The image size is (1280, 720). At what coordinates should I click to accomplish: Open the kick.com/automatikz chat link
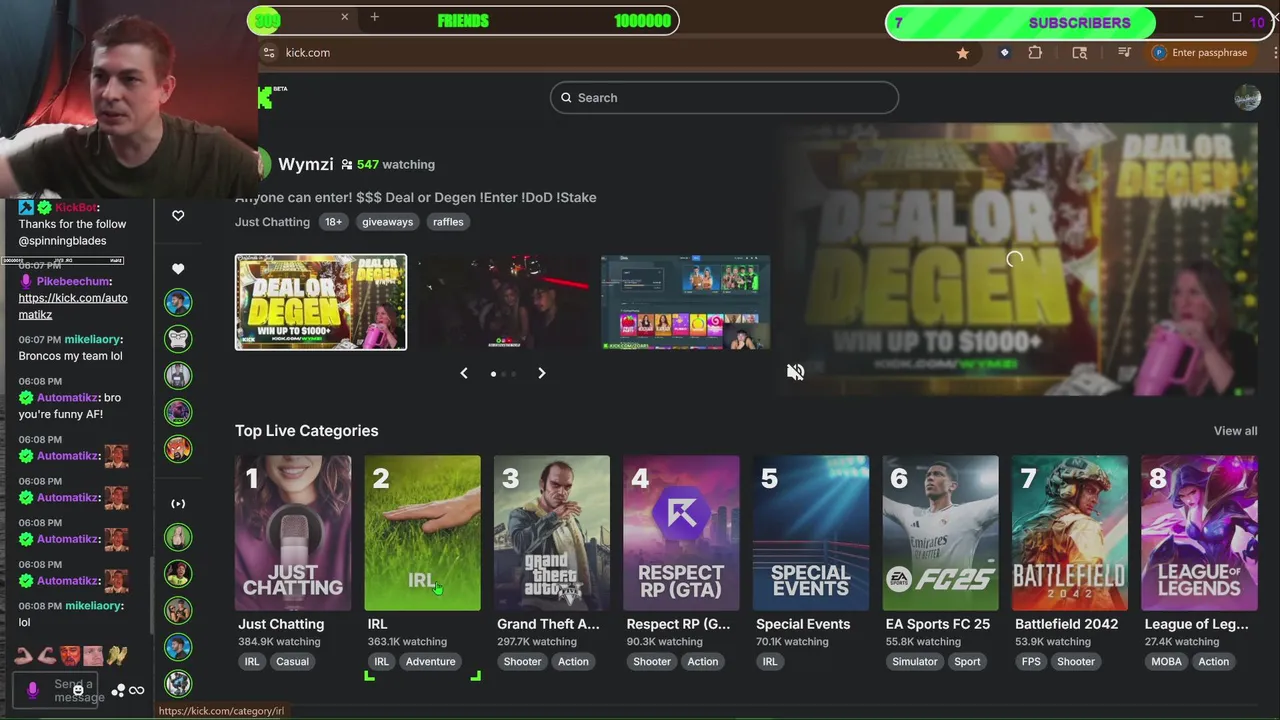[x=73, y=305]
